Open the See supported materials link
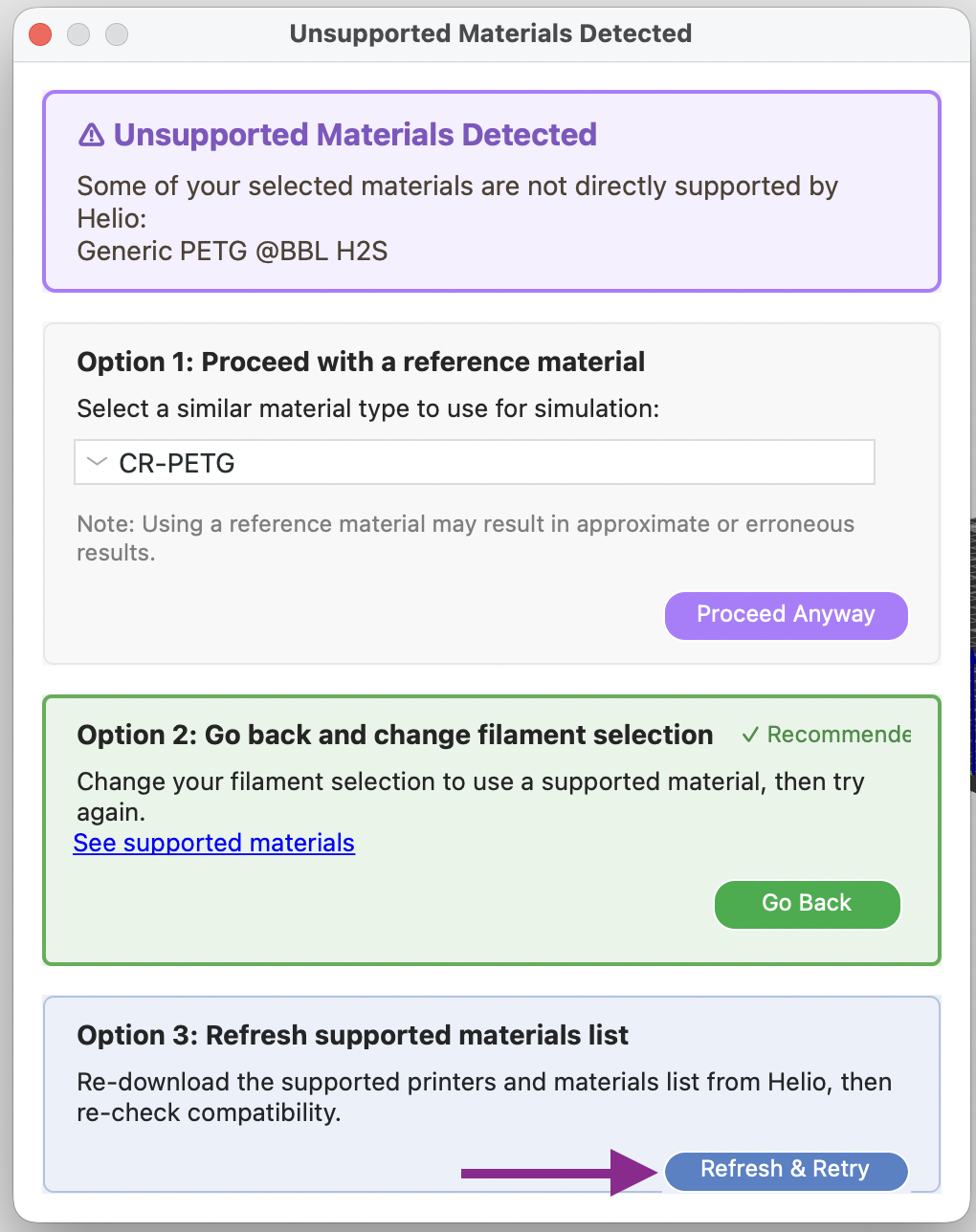This screenshot has width=976, height=1232. click(x=214, y=843)
